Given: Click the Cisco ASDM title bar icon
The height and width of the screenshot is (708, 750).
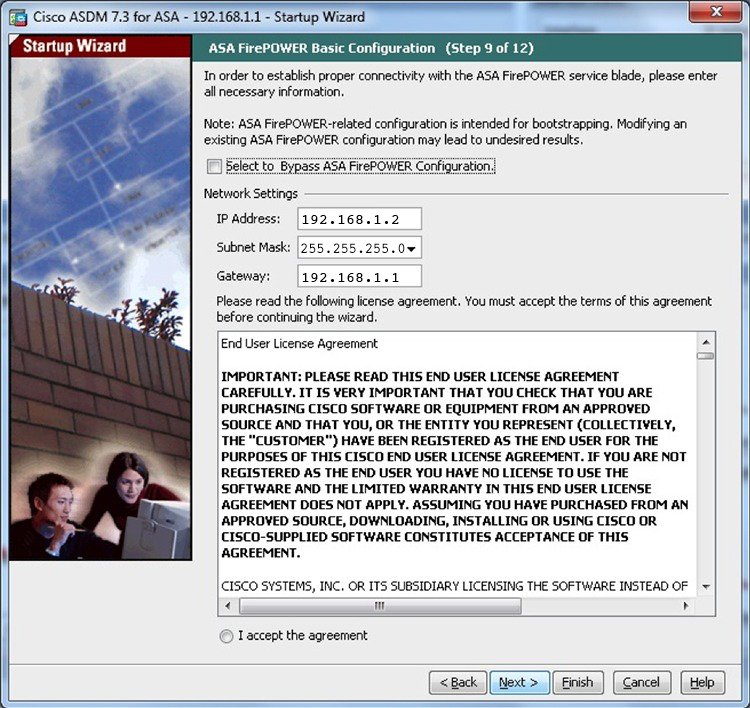Looking at the screenshot, I should (x=17, y=17).
